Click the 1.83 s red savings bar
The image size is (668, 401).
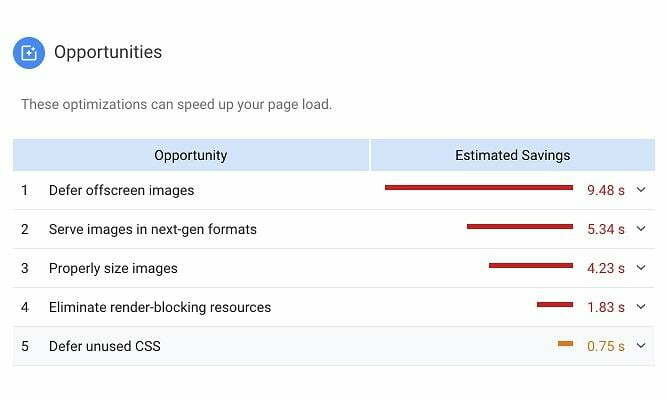pos(554,304)
